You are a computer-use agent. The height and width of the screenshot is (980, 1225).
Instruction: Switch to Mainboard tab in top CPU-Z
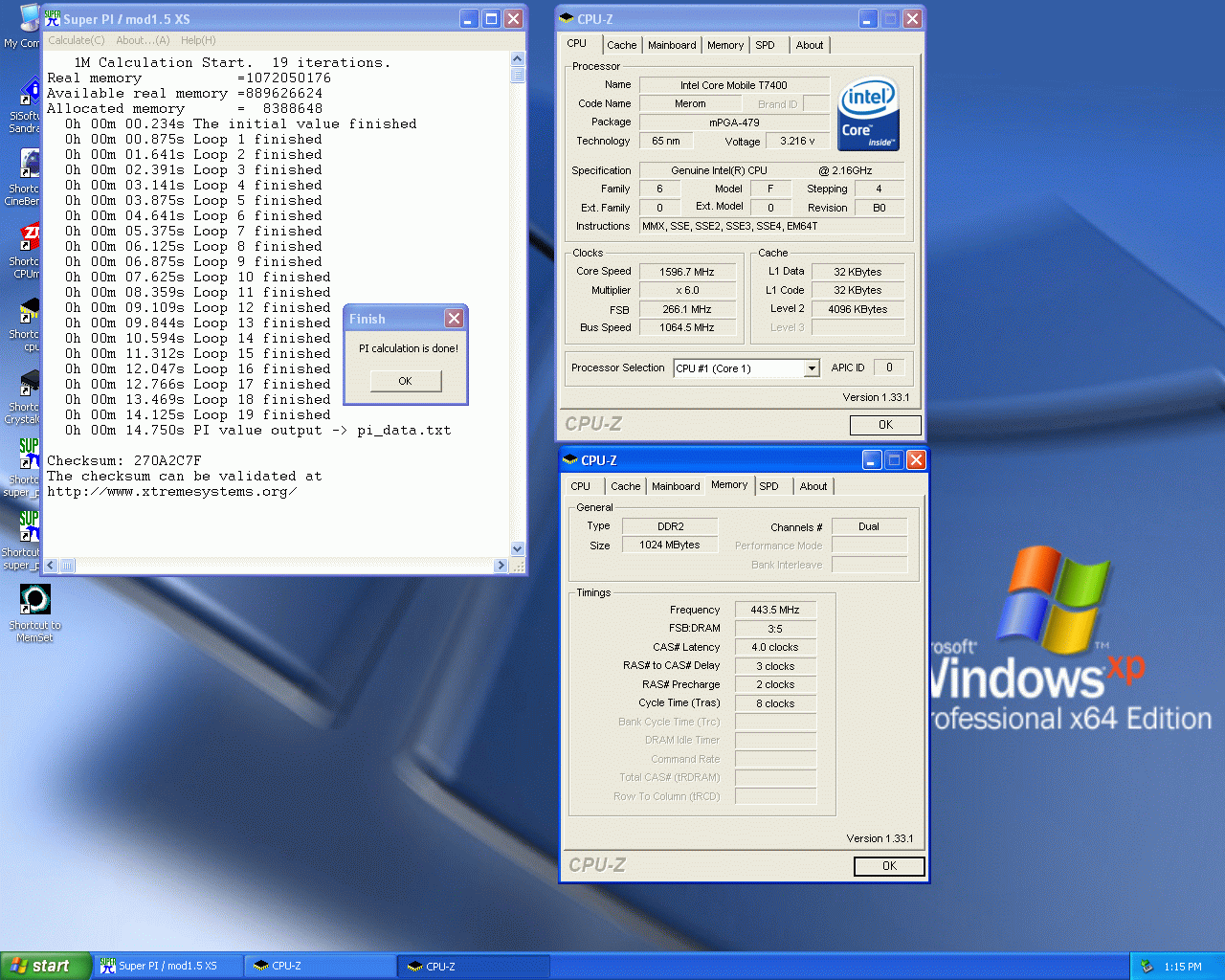tap(672, 45)
